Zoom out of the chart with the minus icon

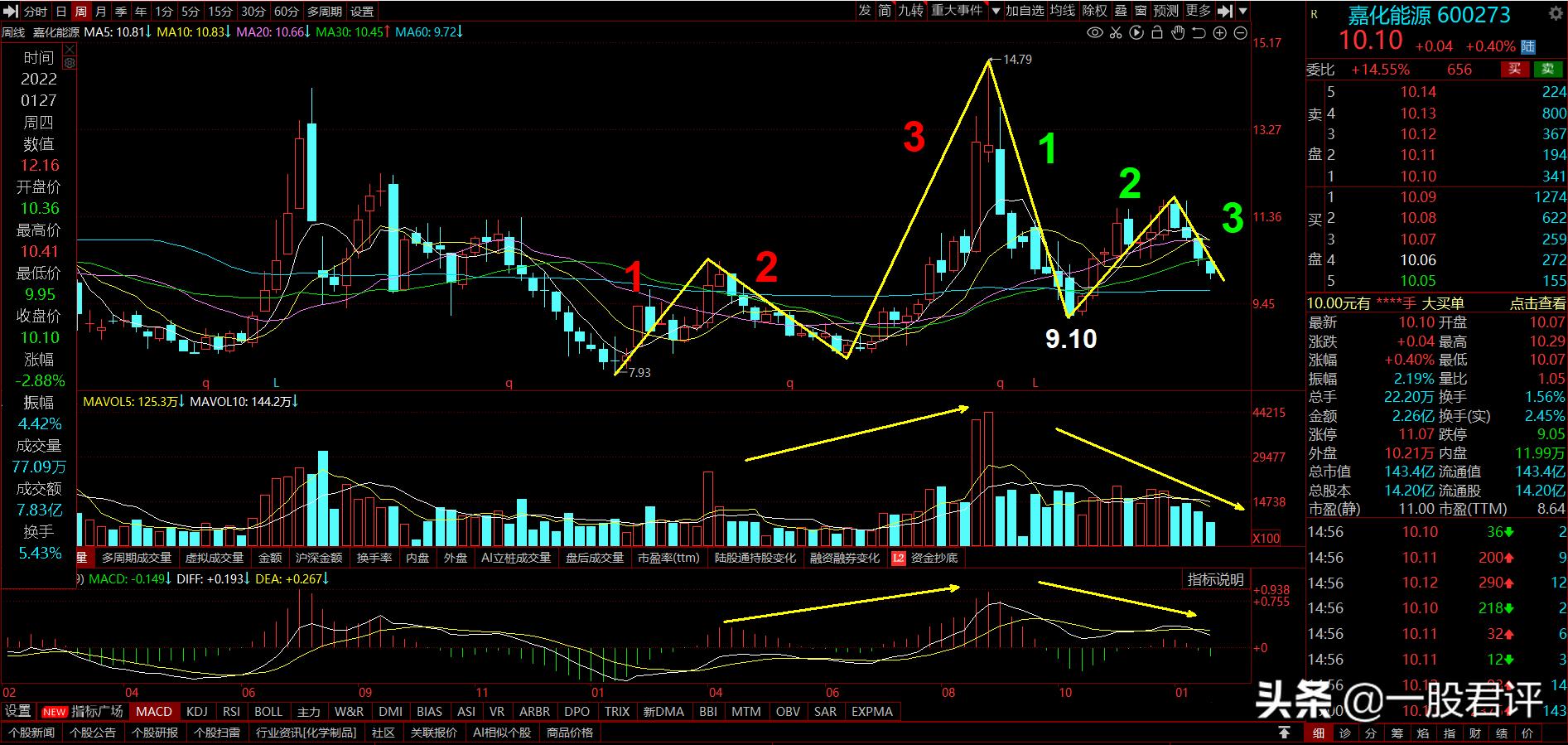click(x=1240, y=33)
